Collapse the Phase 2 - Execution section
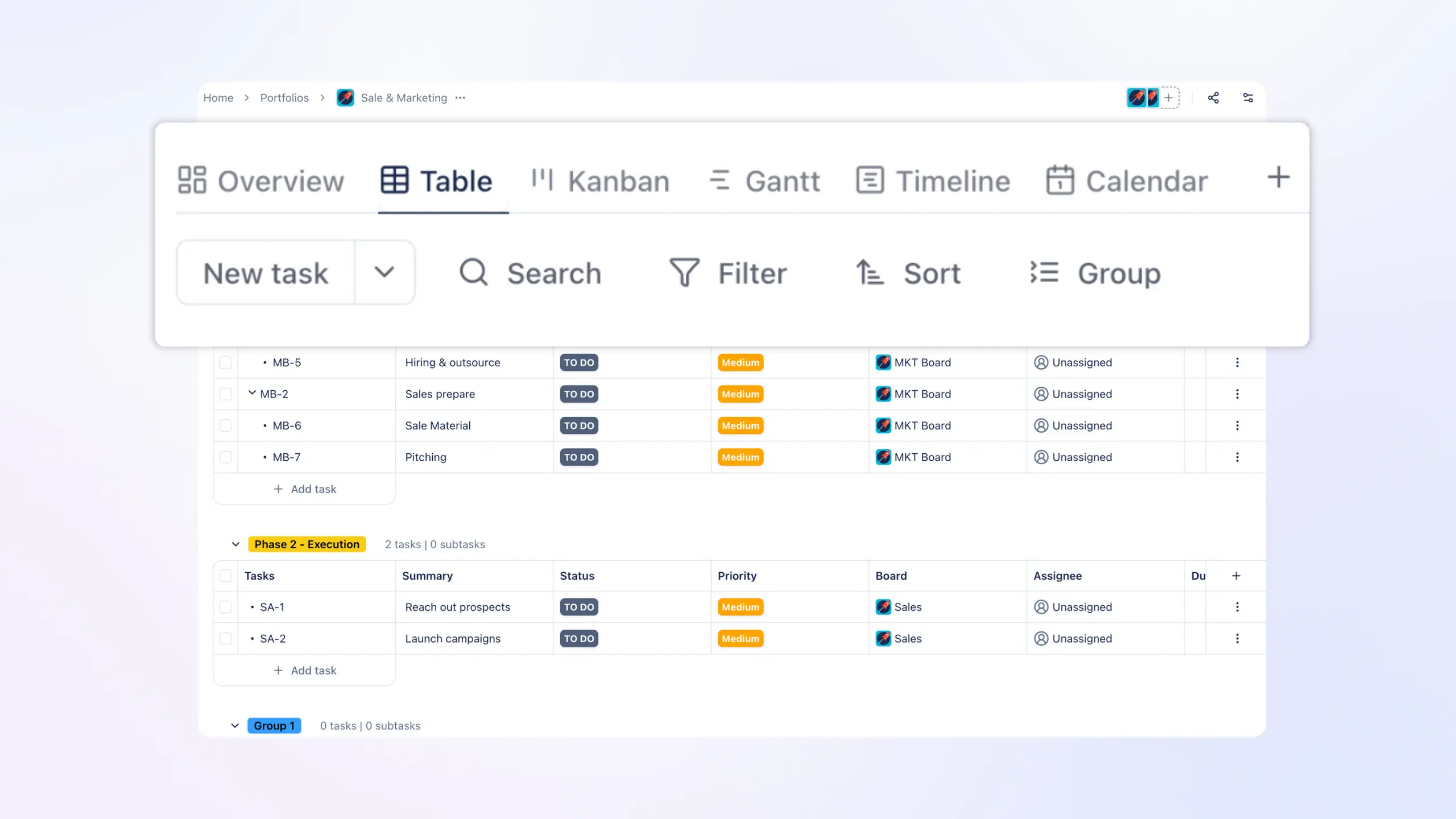Viewport: 1456px width, 819px height. (x=235, y=544)
